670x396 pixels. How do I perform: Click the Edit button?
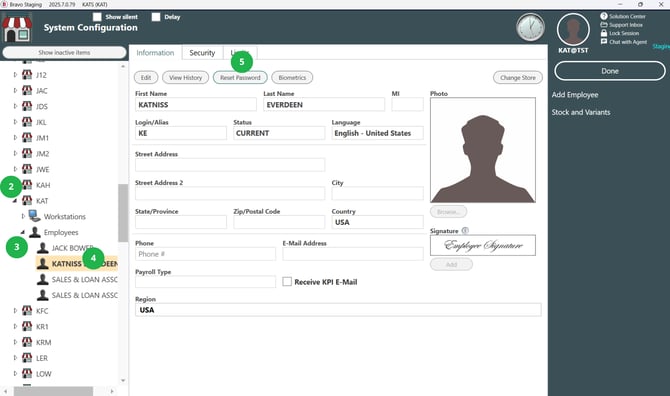(146, 78)
